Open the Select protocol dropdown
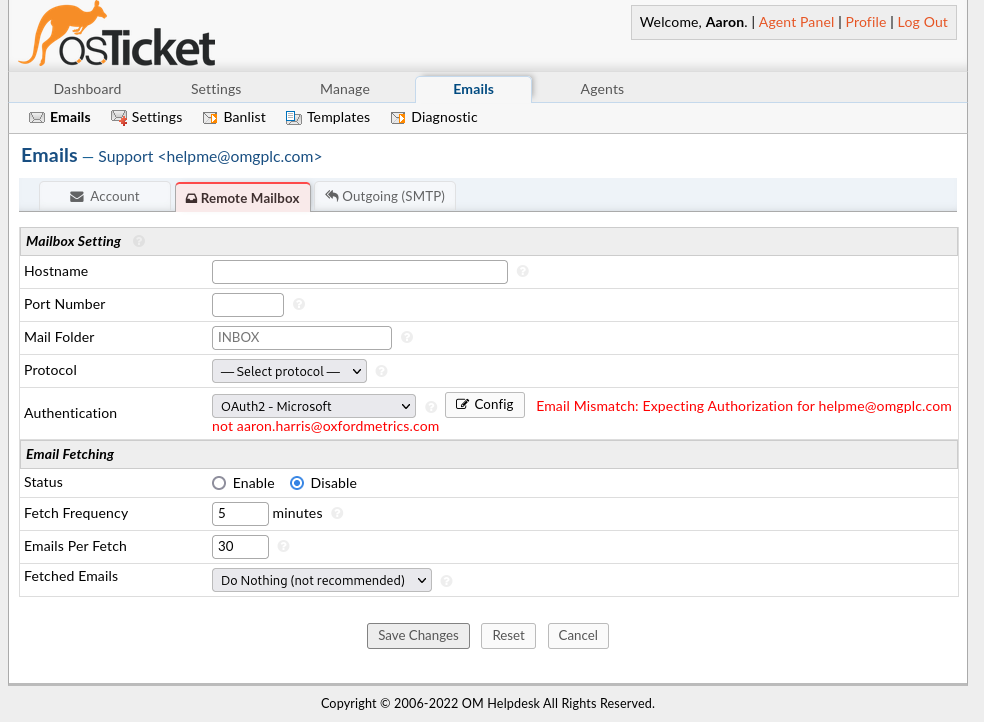 click(x=289, y=371)
